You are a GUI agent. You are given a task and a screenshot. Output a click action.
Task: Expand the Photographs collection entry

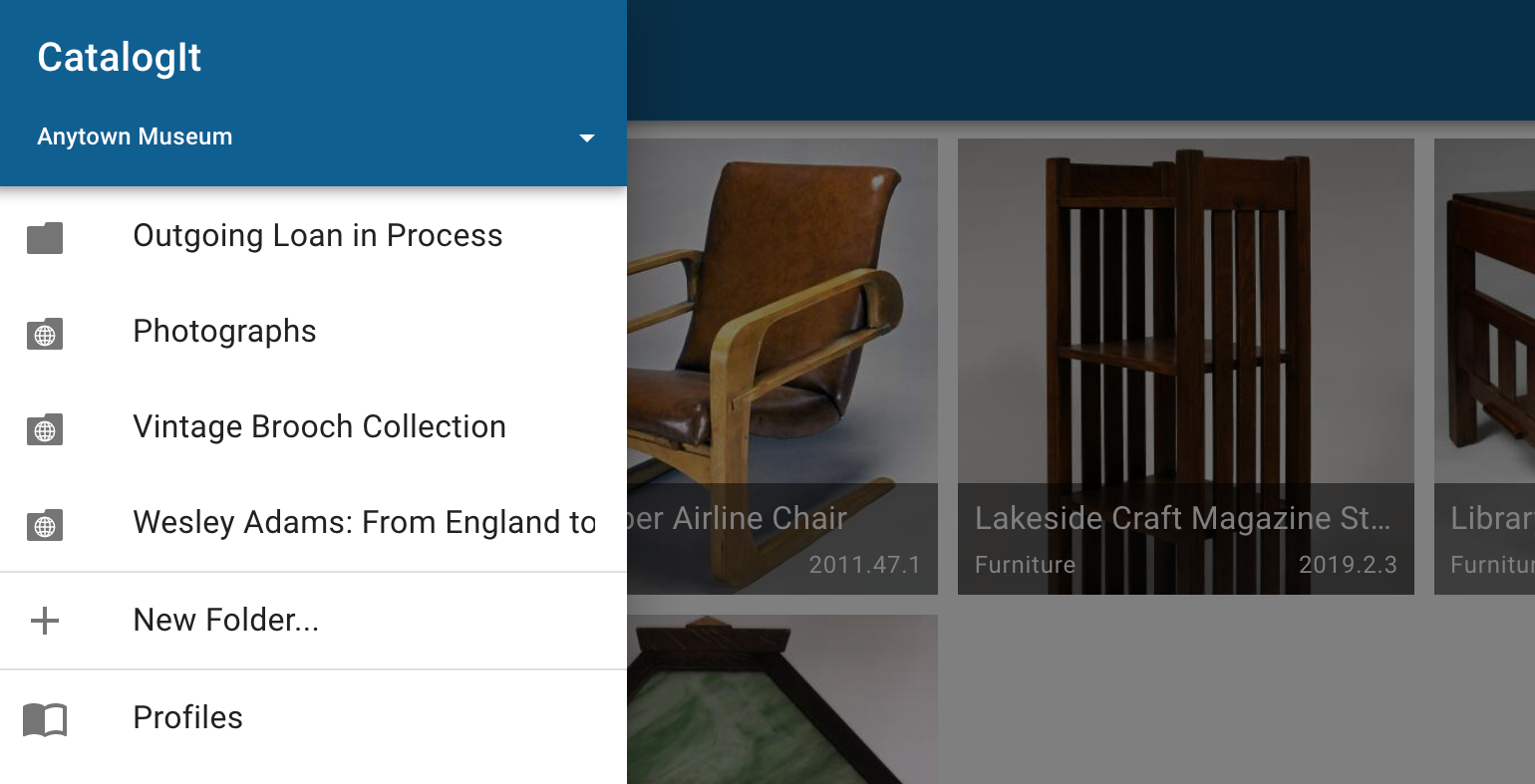point(224,331)
